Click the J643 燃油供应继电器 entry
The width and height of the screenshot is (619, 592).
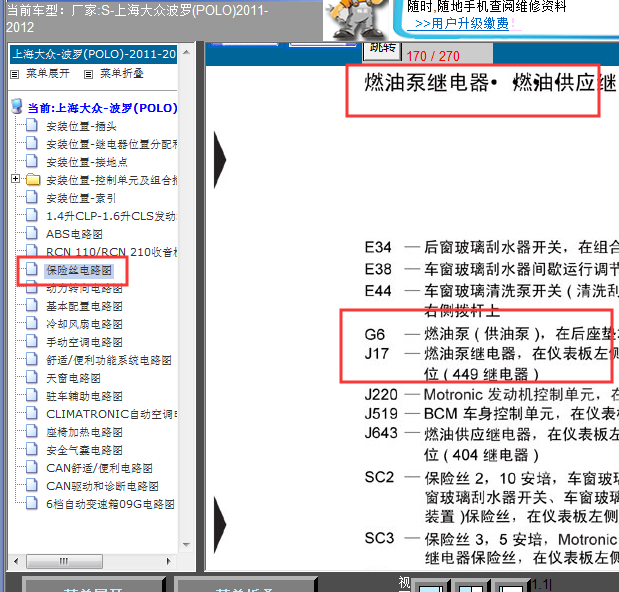pos(491,444)
